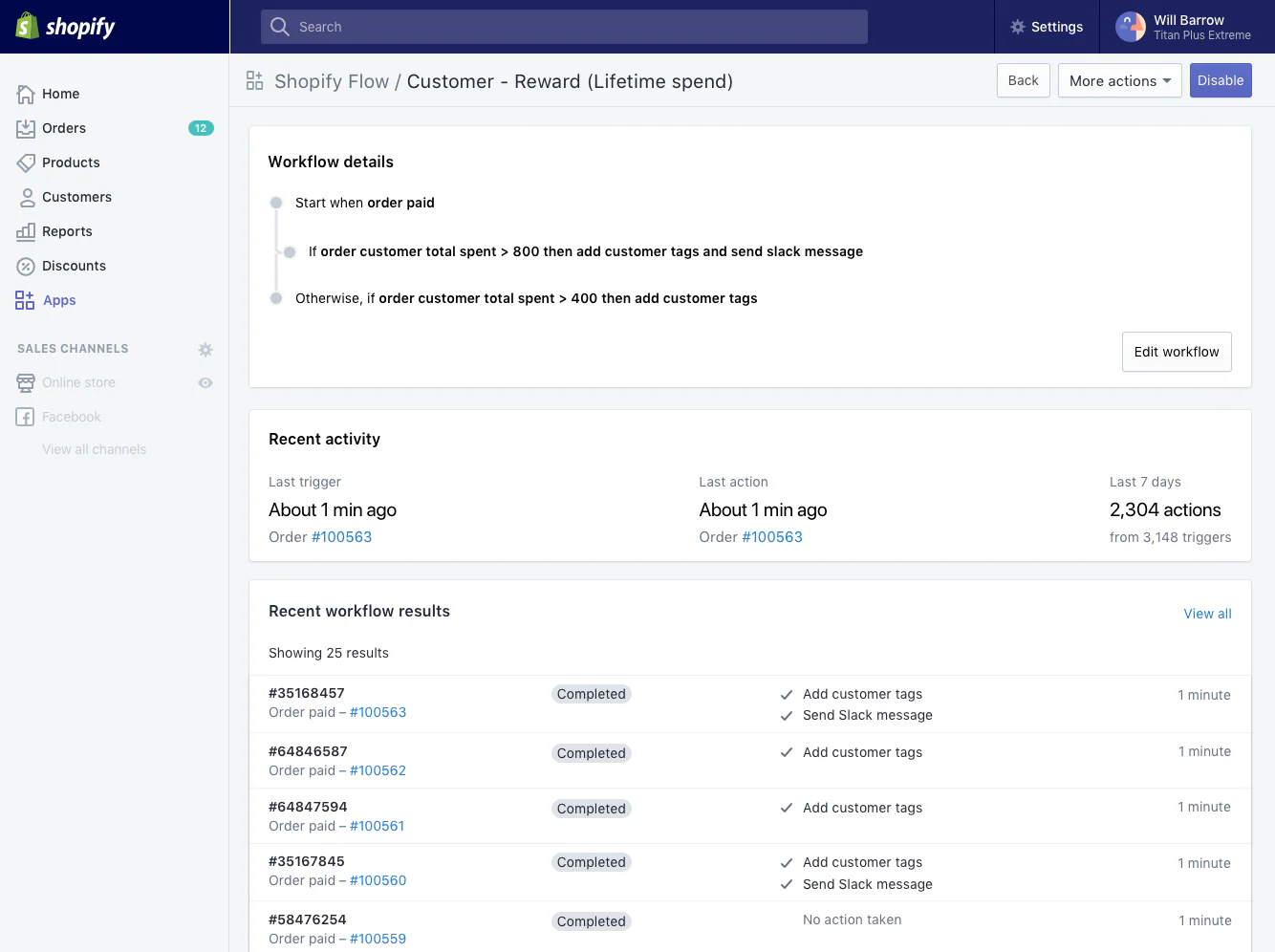The height and width of the screenshot is (952, 1275).
Task: Click the Facebook icon
Action: (26, 417)
